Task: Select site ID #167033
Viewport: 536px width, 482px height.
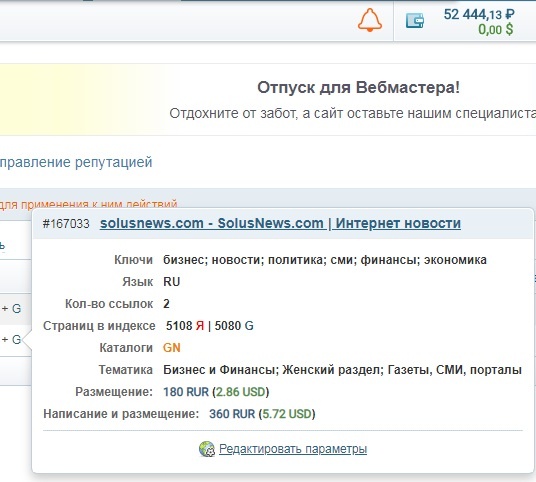Action: click(66, 224)
